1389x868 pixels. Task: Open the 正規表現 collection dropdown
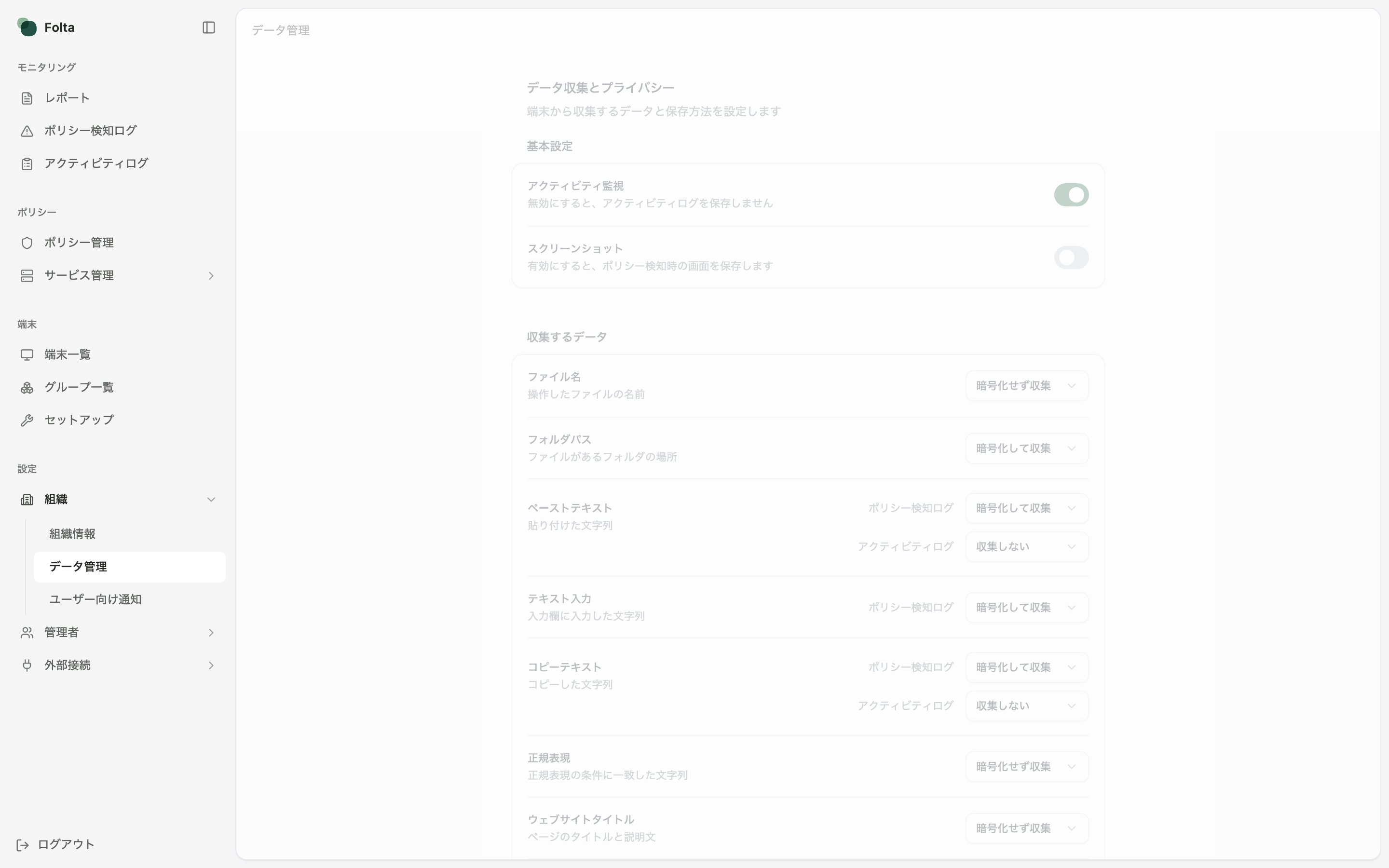[x=1027, y=766]
